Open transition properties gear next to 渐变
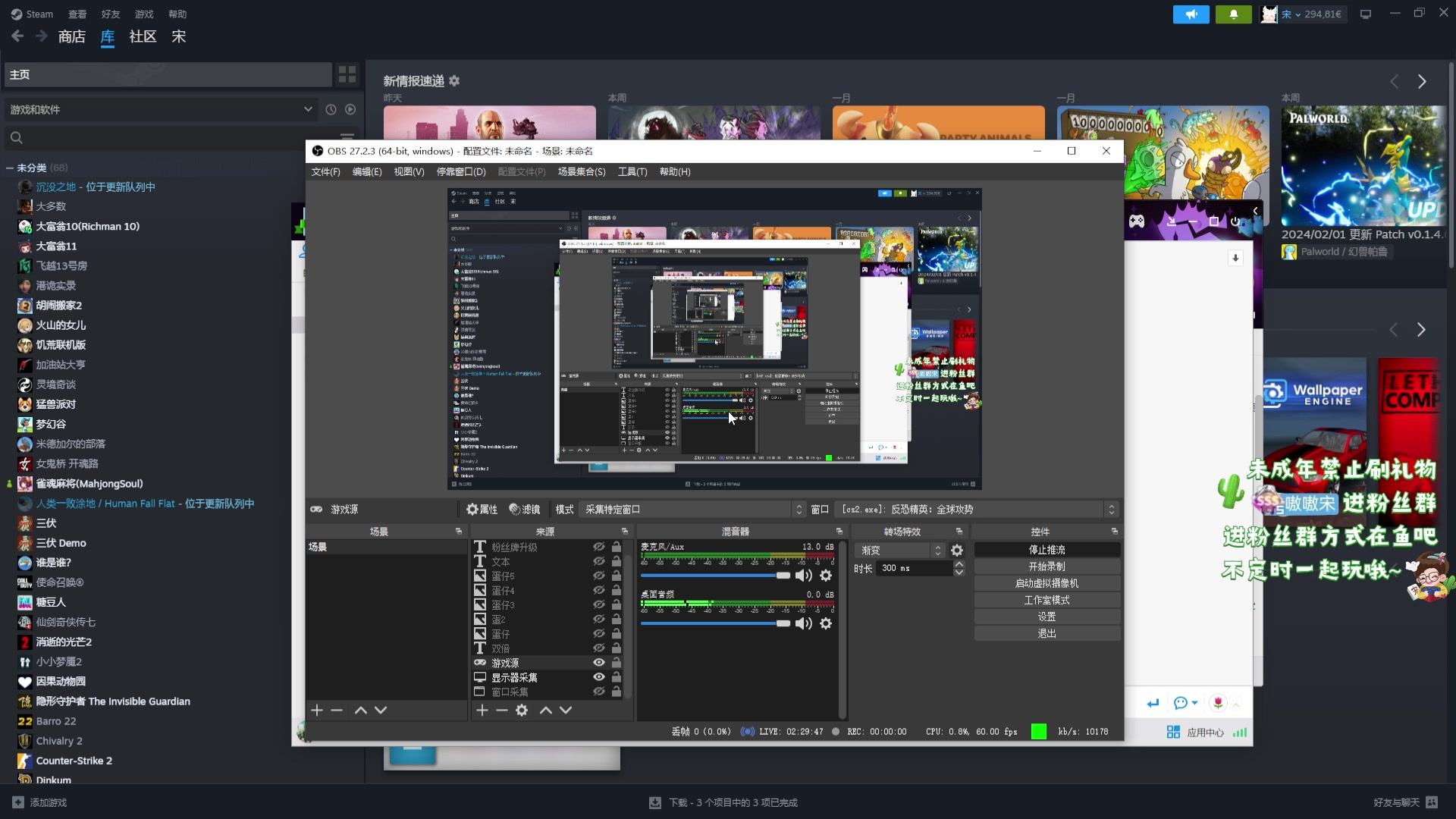1456x819 pixels. [x=957, y=551]
